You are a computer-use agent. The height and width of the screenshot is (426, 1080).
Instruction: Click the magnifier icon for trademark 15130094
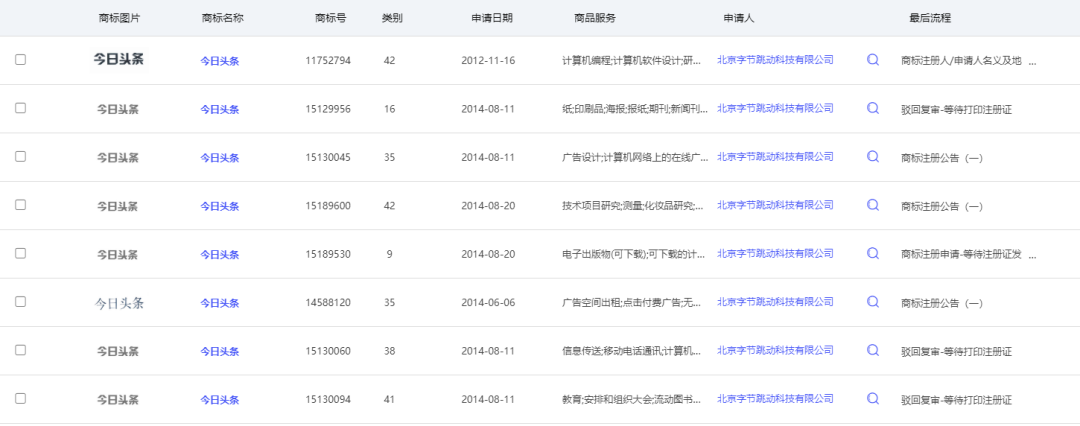click(873, 398)
